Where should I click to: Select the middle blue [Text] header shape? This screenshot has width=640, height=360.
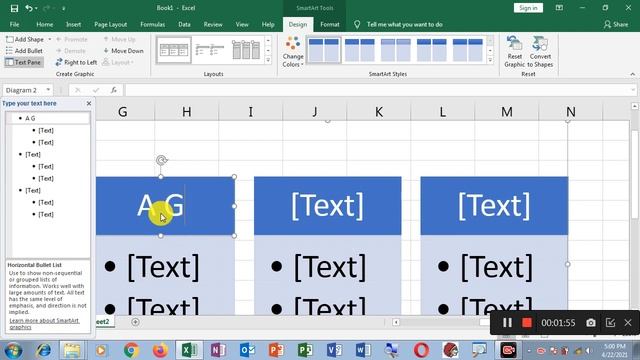(327, 206)
